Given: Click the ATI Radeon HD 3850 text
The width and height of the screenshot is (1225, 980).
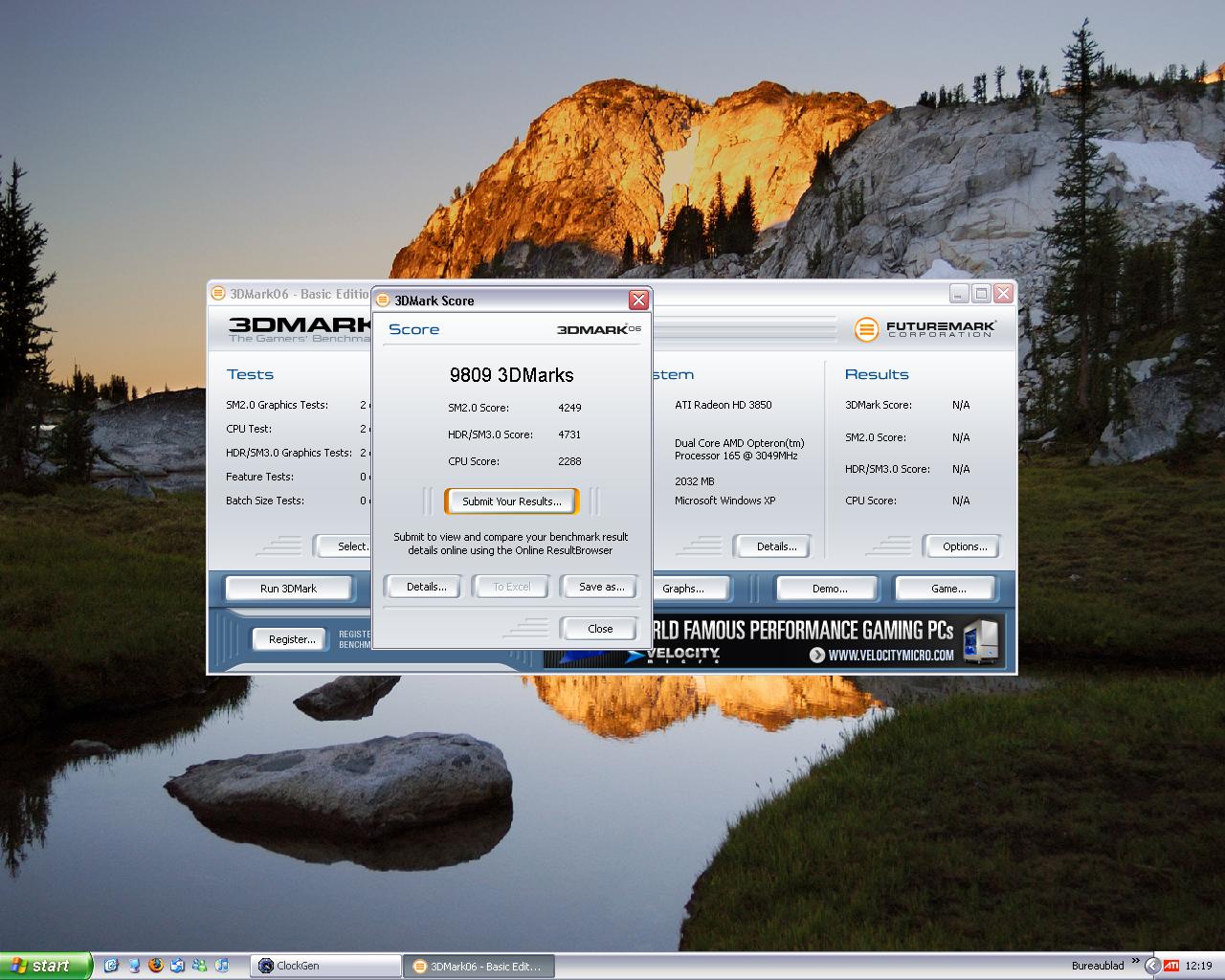Looking at the screenshot, I should (x=723, y=405).
